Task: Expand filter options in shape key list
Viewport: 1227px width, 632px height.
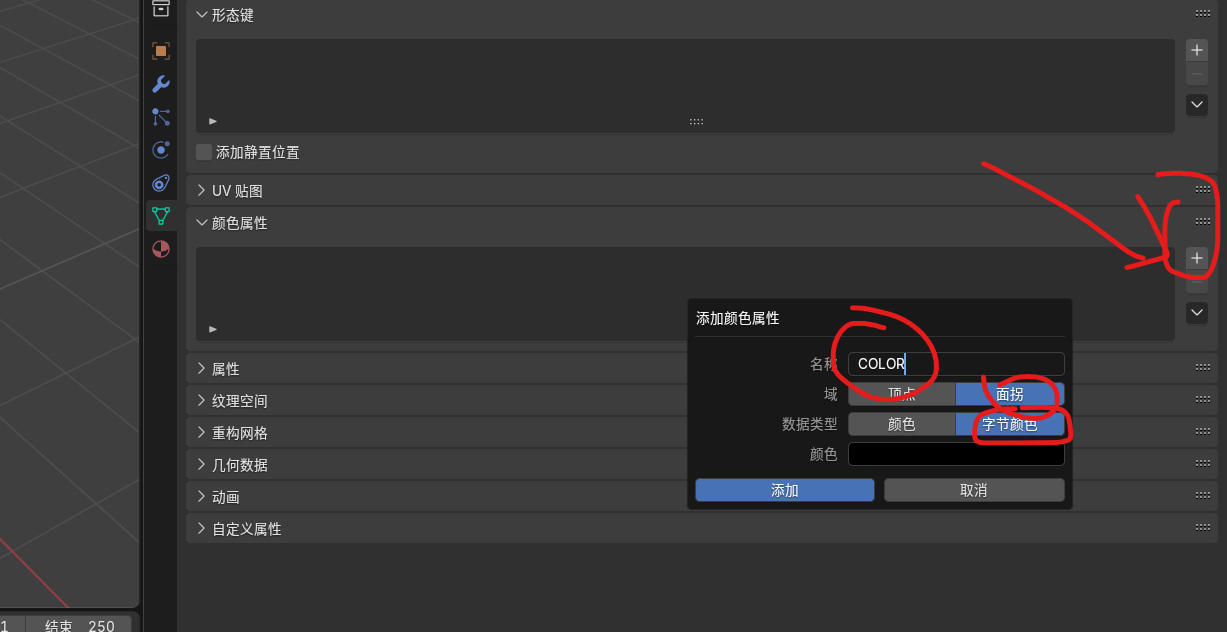Action: [213, 121]
